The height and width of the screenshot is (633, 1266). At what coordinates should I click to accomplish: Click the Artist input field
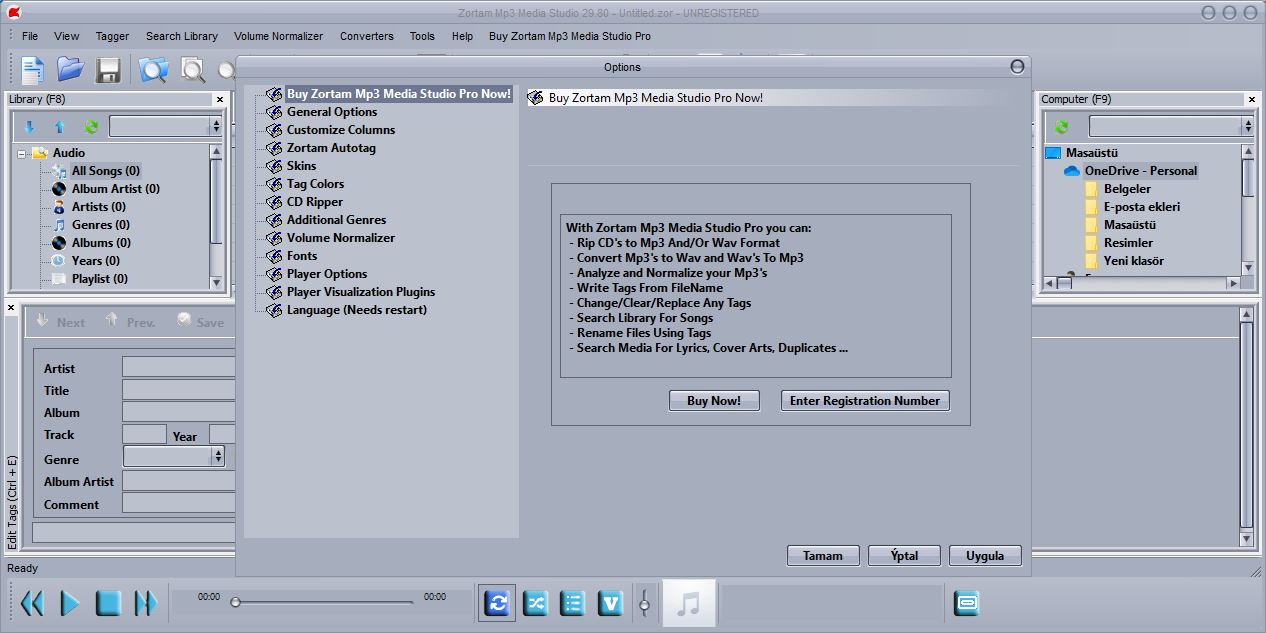tap(178, 367)
